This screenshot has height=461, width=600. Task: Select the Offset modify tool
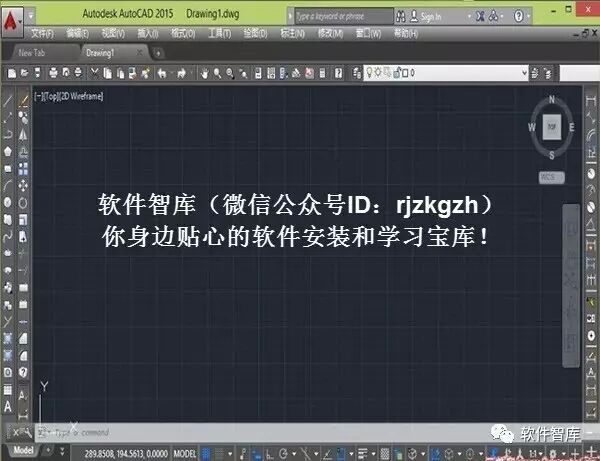(x=23, y=152)
